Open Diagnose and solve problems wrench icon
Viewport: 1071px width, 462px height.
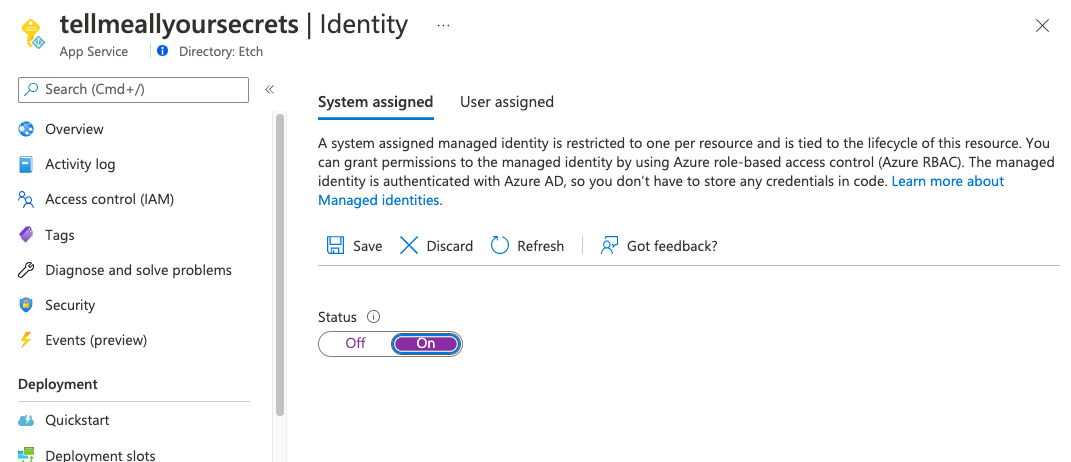(26, 271)
